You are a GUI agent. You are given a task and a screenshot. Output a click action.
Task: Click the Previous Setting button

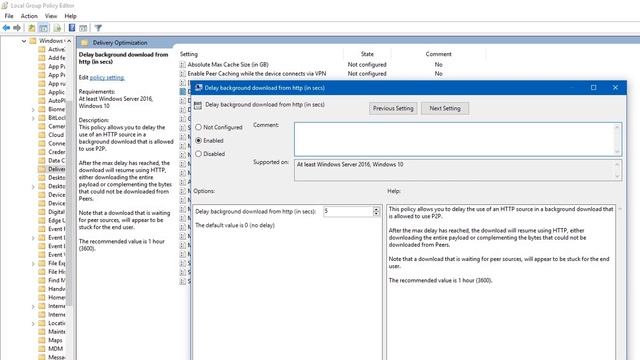(x=393, y=108)
